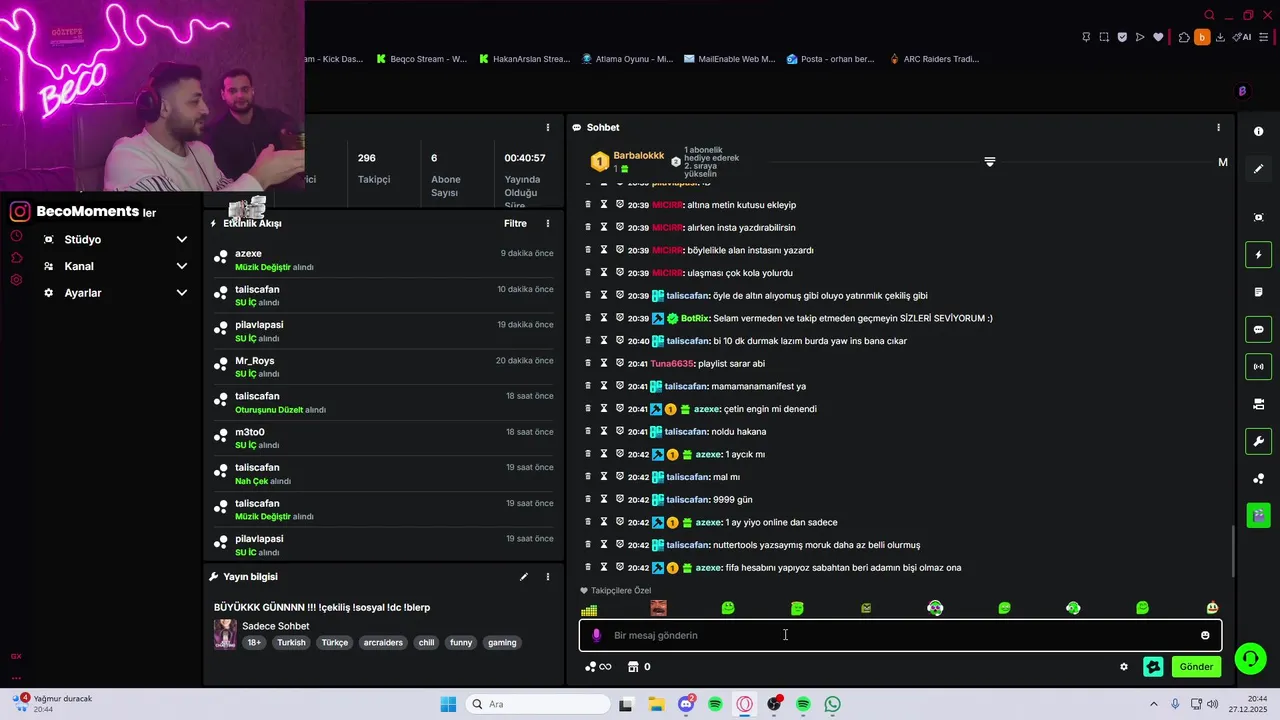Click the green clapperboard clip icon

(x=1258, y=515)
